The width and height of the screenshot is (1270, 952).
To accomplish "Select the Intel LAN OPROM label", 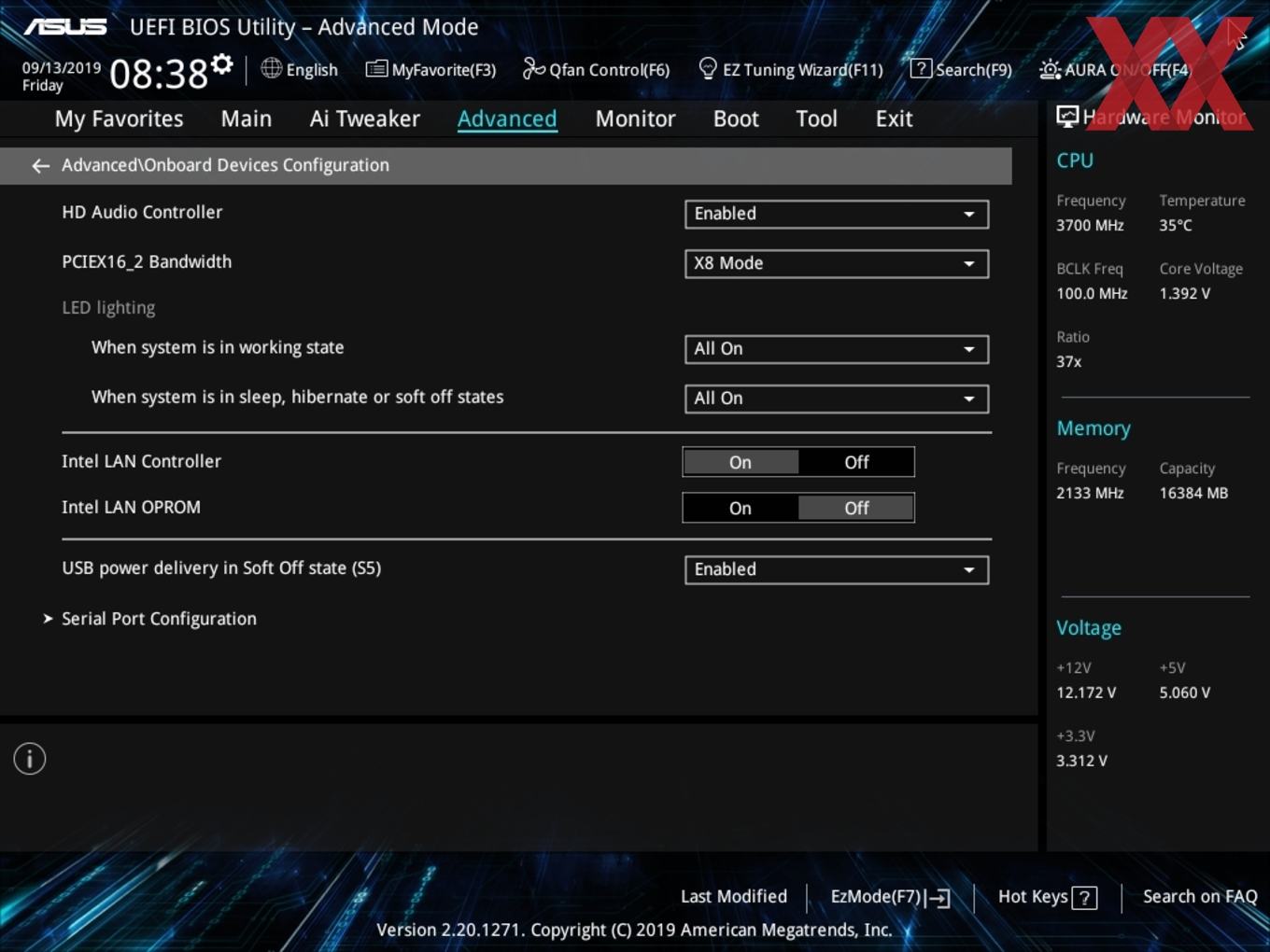I will (x=131, y=507).
